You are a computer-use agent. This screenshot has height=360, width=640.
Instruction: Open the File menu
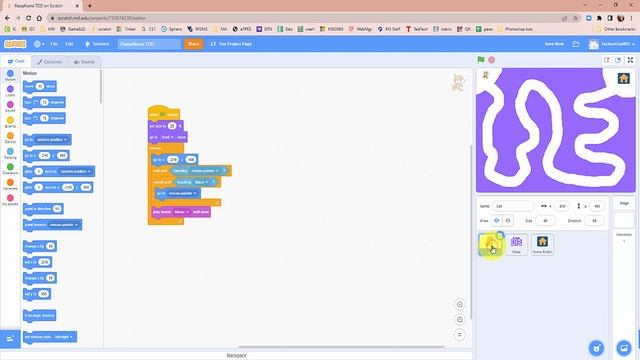[x=54, y=44]
